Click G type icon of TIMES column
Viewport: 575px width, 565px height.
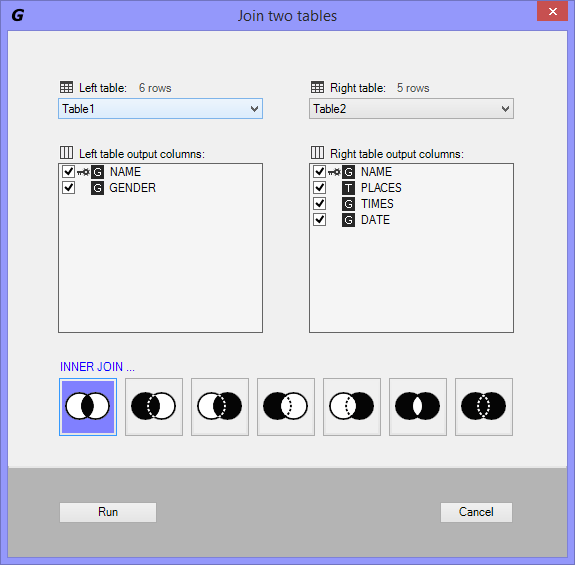tap(348, 204)
